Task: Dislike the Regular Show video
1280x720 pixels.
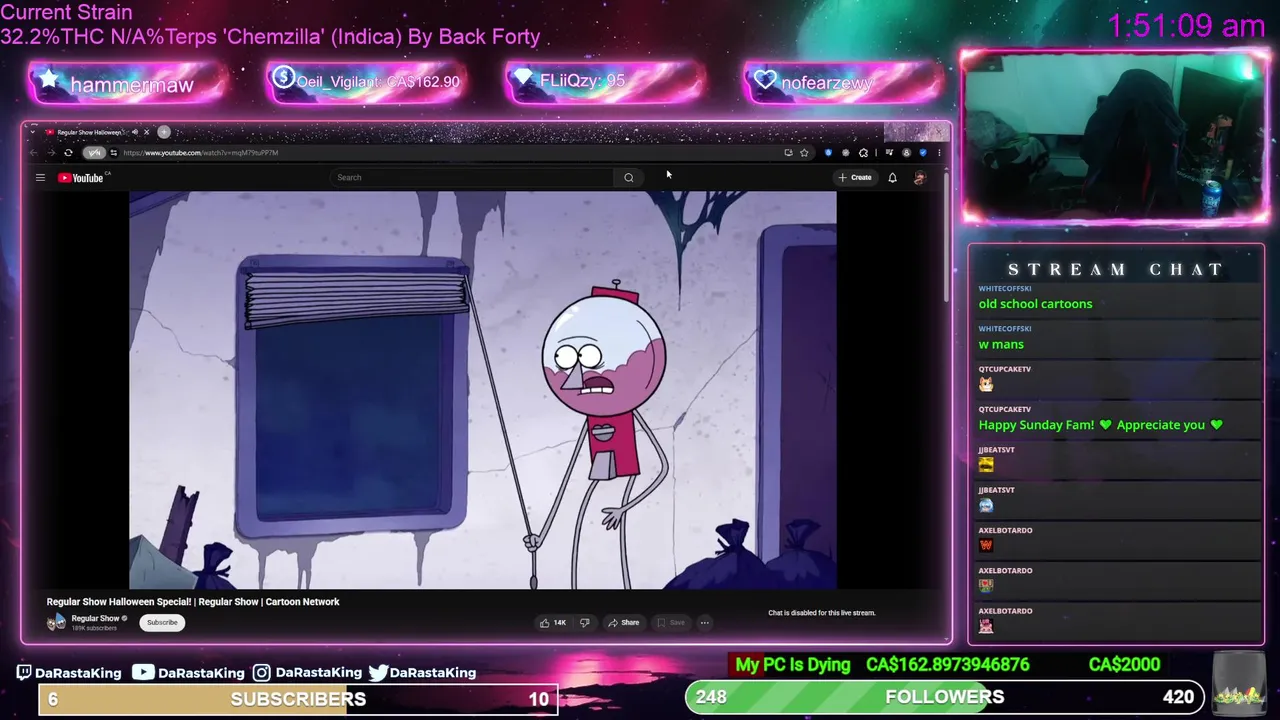Action: click(585, 622)
